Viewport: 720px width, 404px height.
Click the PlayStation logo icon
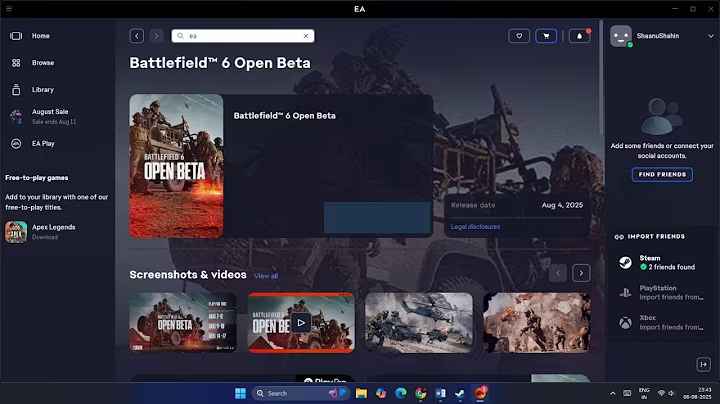click(x=625, y=292)
